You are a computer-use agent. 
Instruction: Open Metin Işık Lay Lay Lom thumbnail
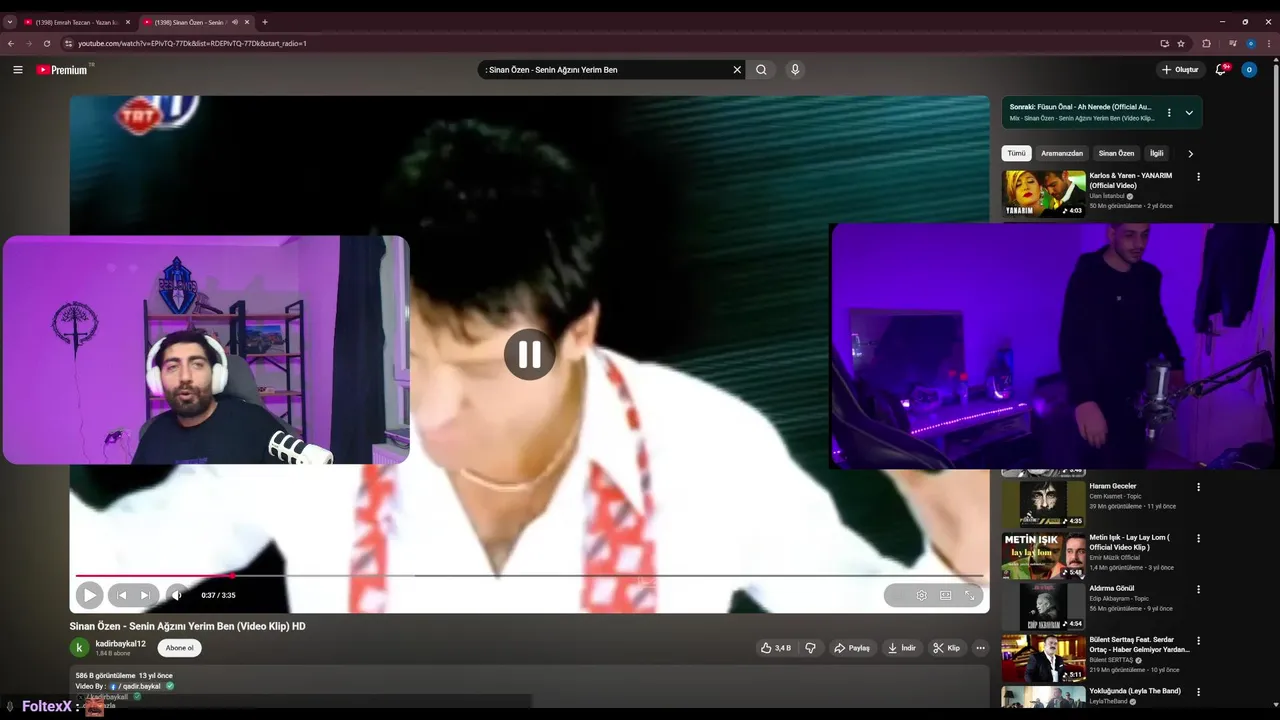click(1043, 555)
